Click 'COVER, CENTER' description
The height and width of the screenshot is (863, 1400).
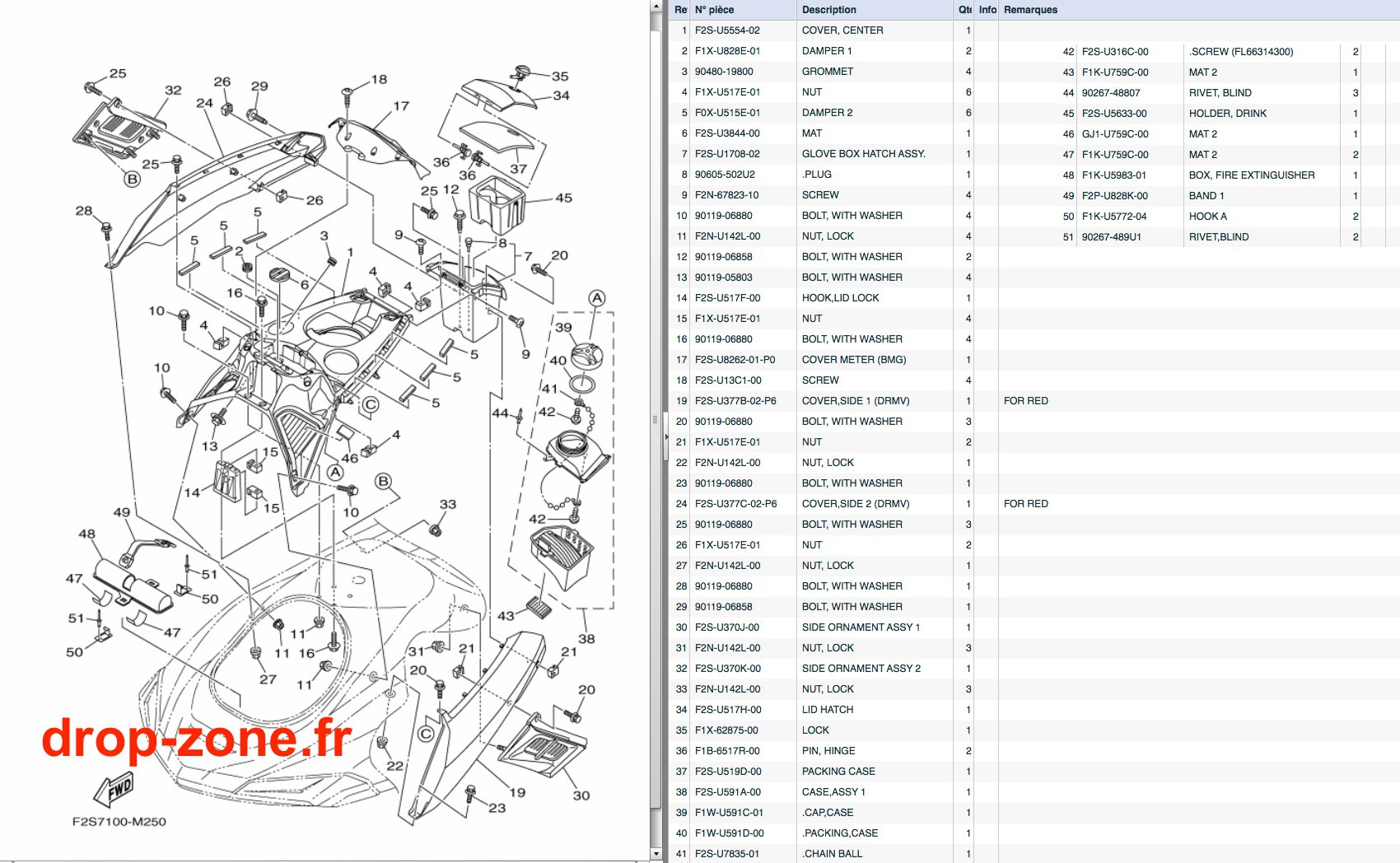pyautogui.click(x=842, y=30)
